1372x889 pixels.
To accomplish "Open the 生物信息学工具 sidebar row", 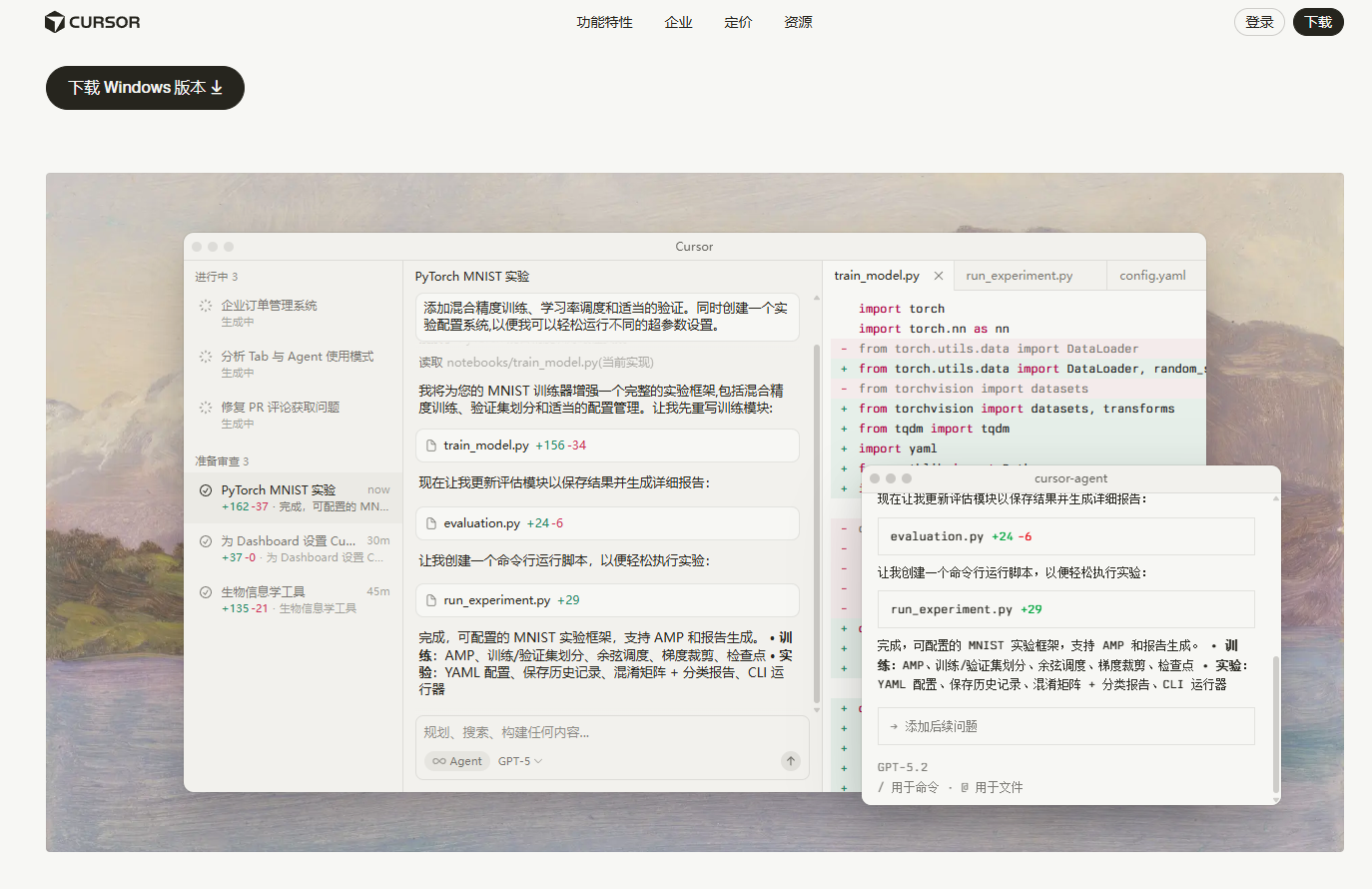I will click(x=294, y=599).
